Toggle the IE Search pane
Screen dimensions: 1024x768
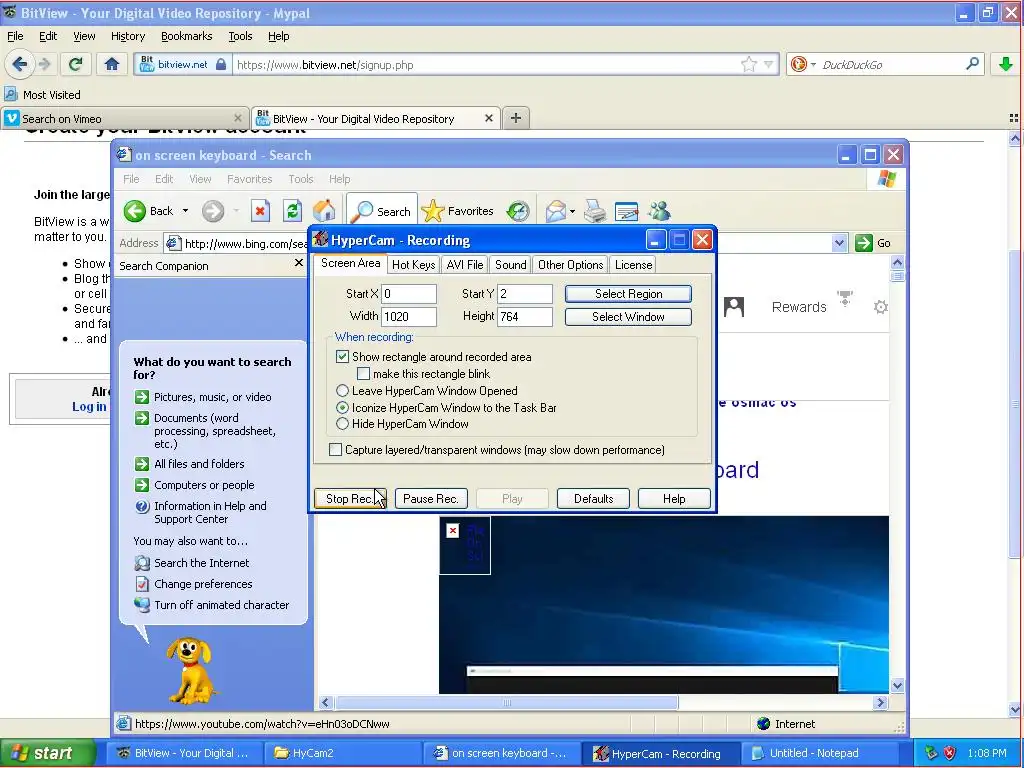[x=381, y=211]
